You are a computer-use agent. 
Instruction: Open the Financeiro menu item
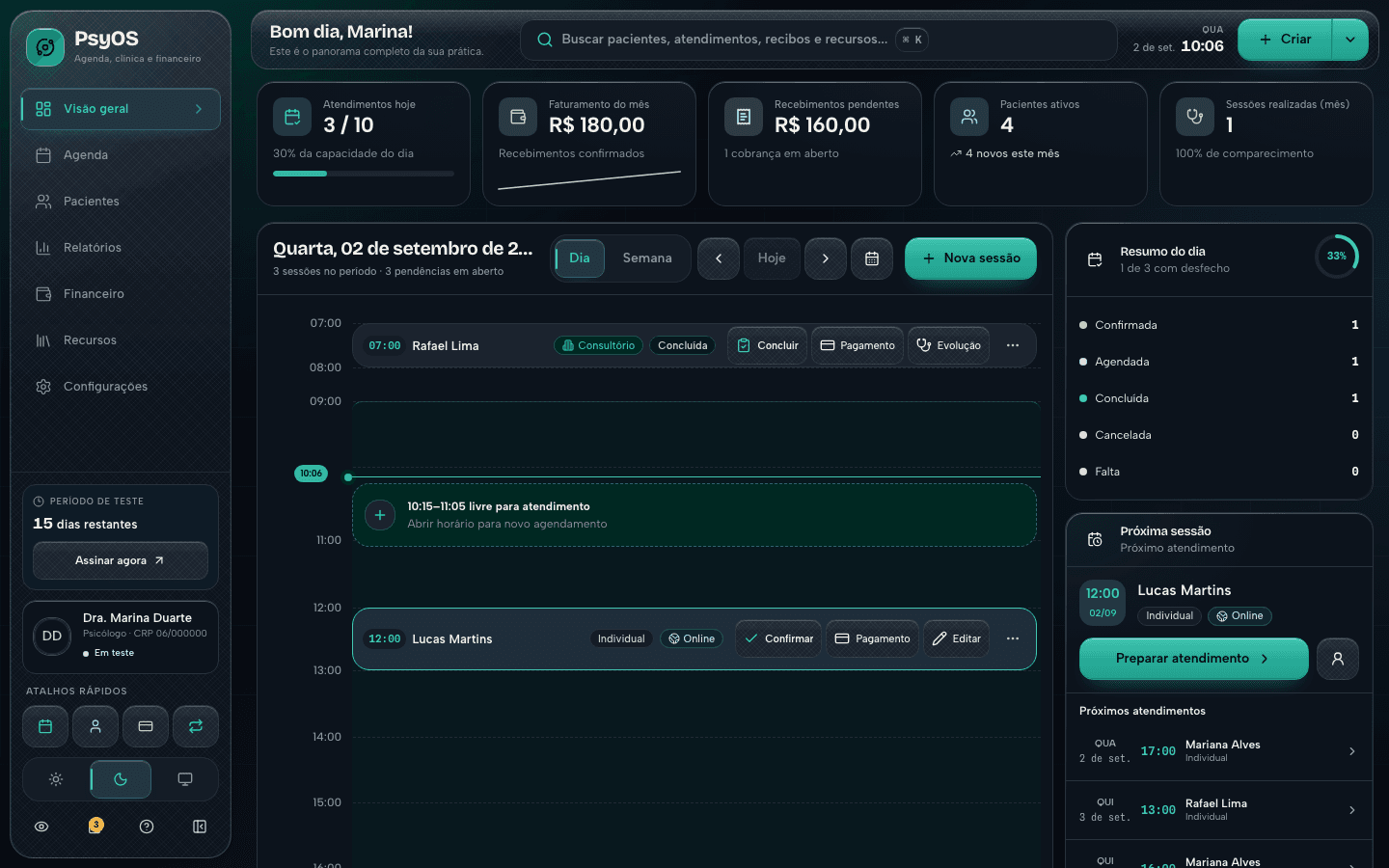point(121,294)
